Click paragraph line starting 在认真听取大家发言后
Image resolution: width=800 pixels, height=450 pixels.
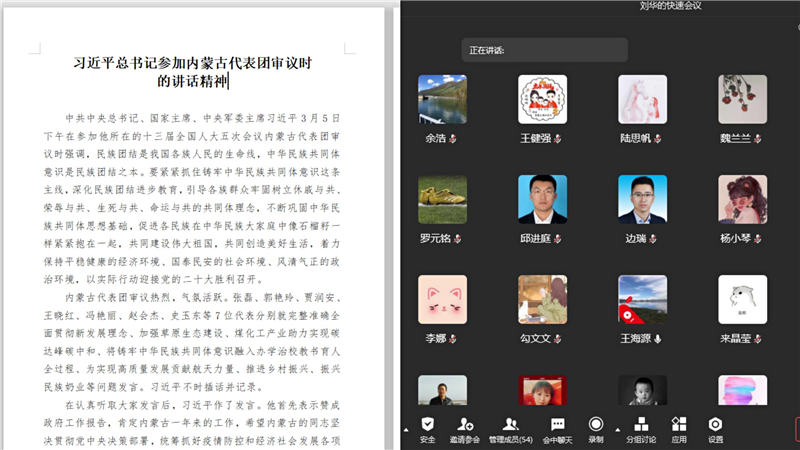pyautogui.click(x=203, y=405)
